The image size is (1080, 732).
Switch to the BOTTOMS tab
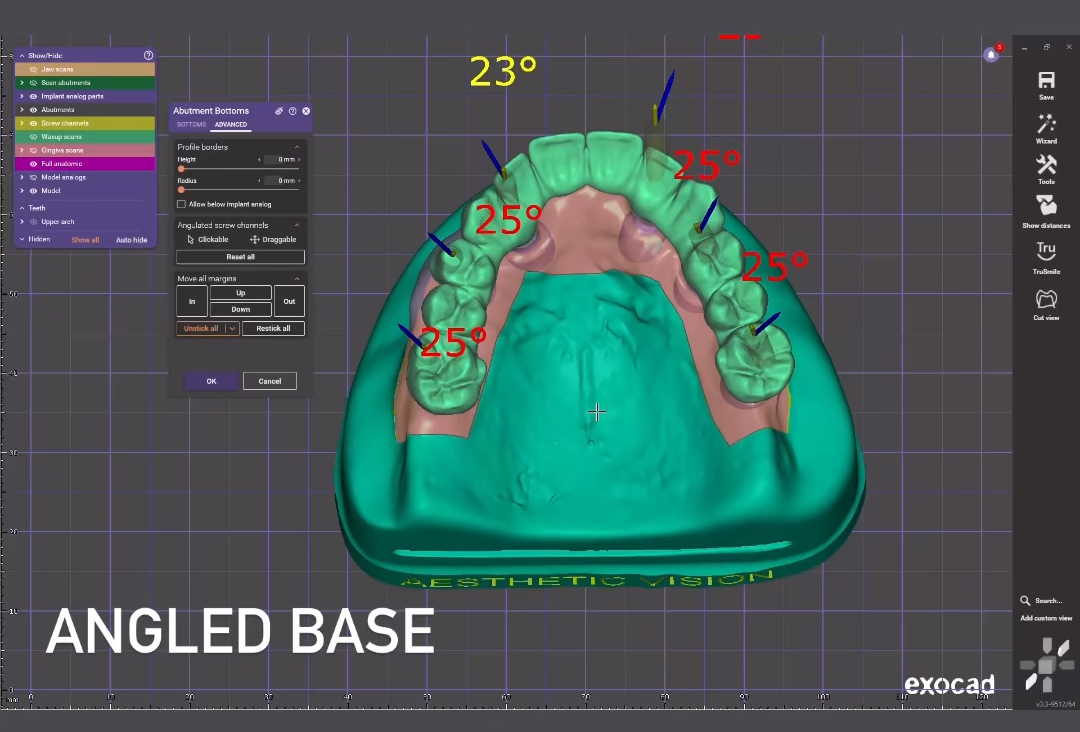191,125
